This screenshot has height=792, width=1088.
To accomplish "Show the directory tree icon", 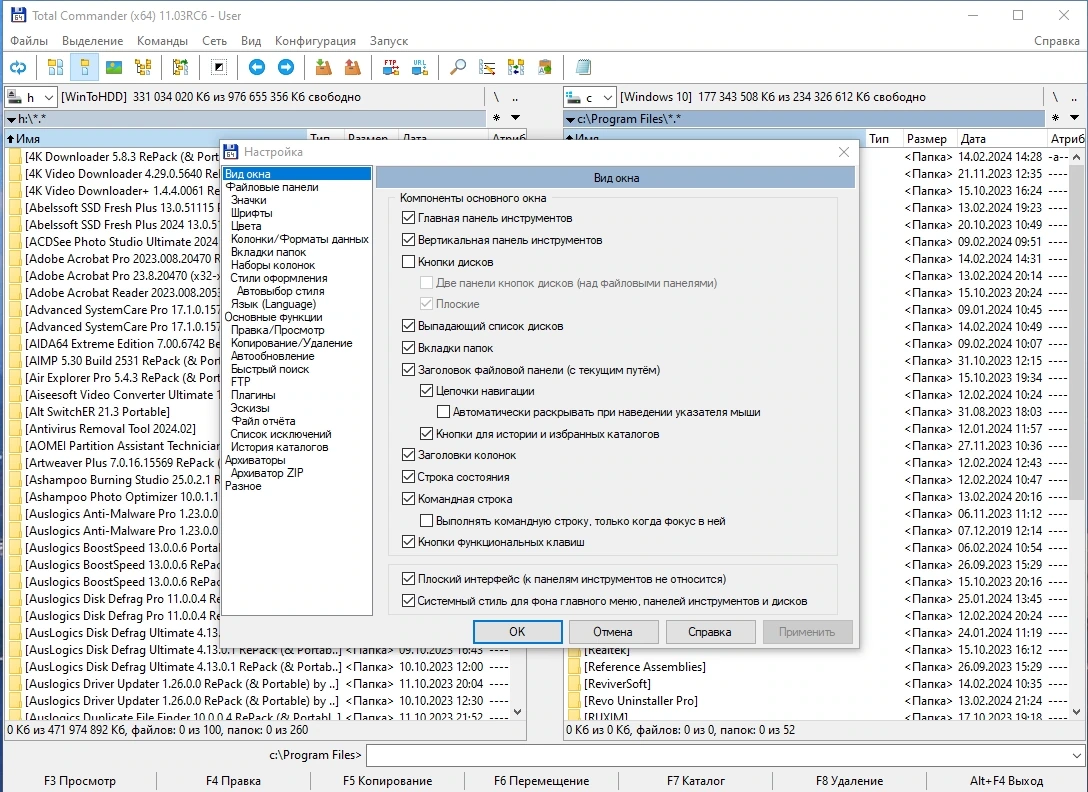I will [143, 67].
